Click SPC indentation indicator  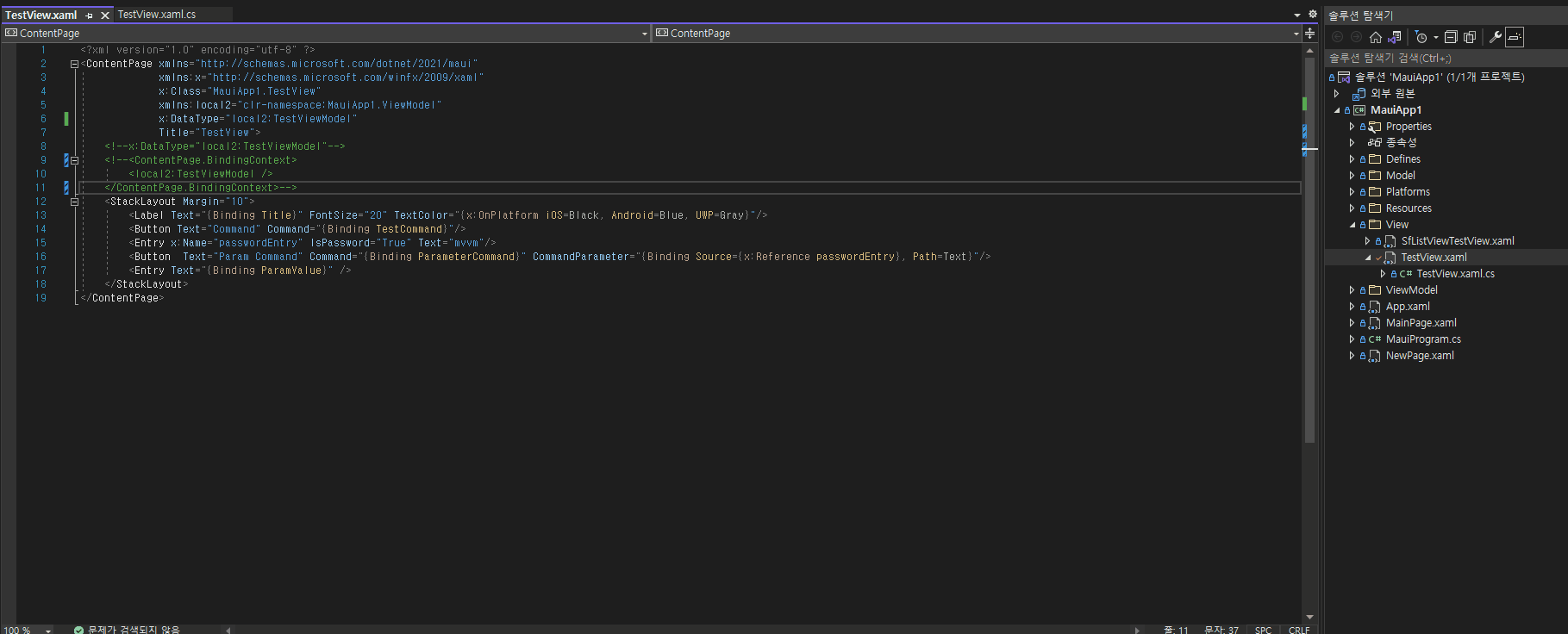(1263, 630)
